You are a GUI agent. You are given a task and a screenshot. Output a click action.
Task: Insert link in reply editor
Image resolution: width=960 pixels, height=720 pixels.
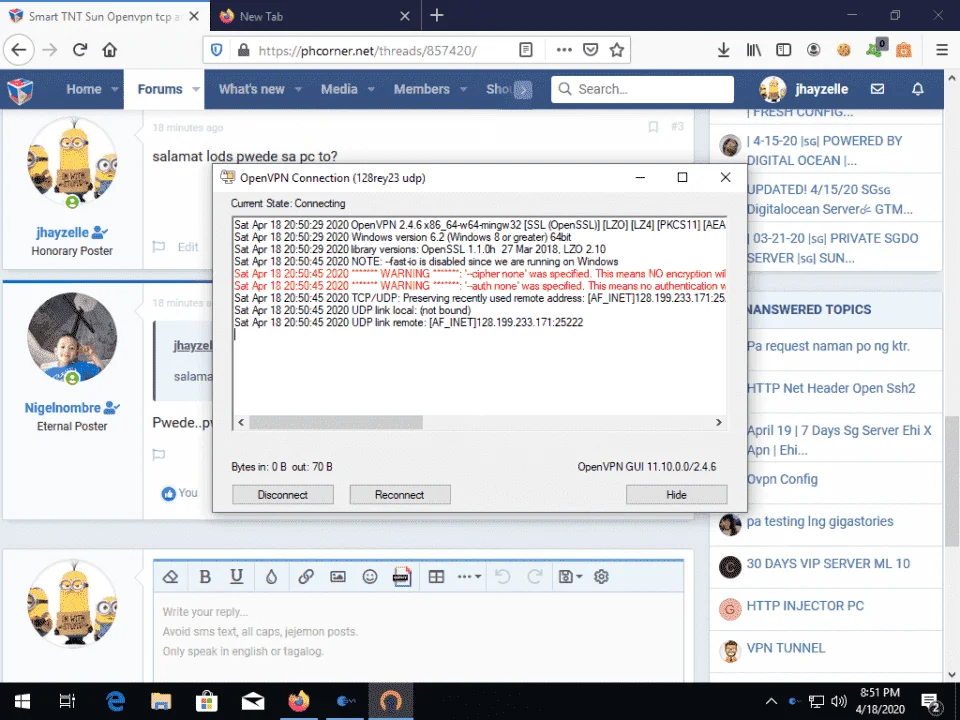[x=306, y=576]
